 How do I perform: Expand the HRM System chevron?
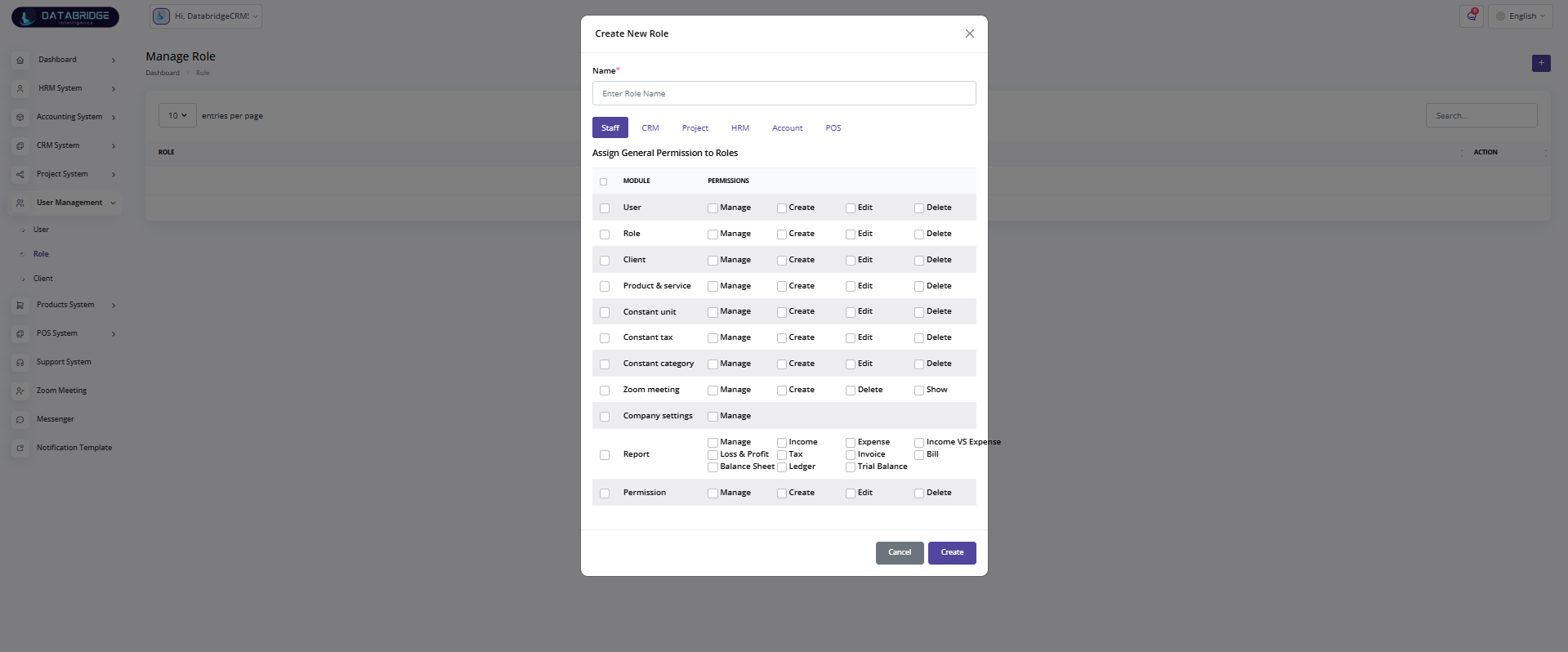114,89
